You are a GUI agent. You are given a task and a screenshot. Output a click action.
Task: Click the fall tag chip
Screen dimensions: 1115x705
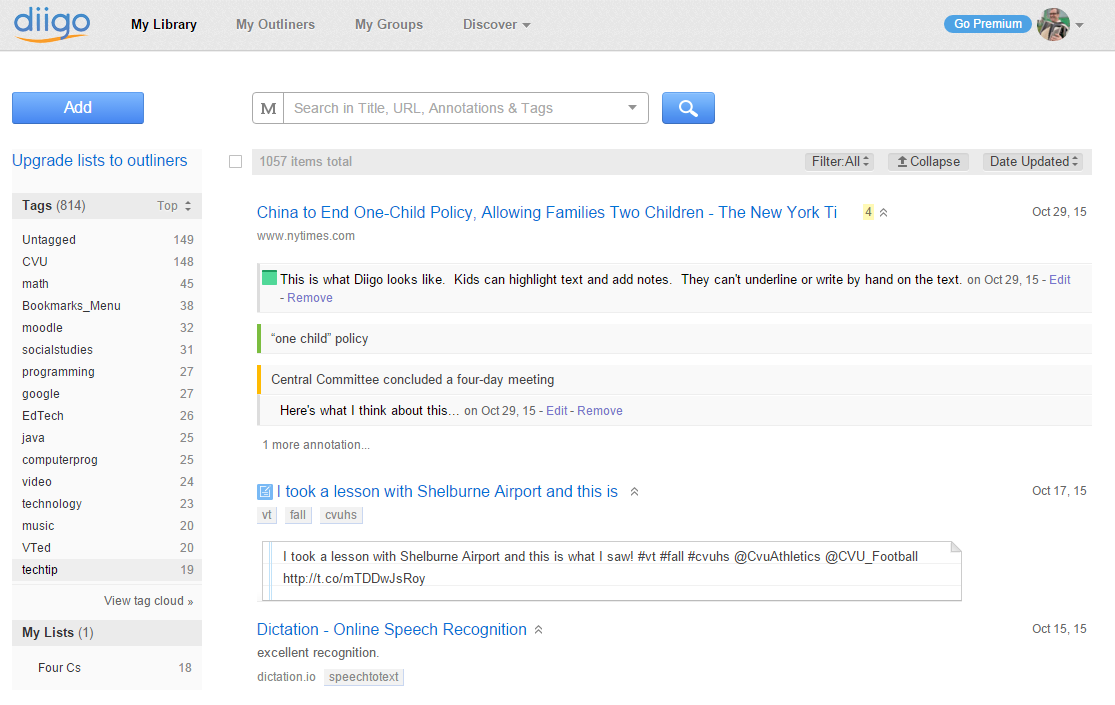pyautogui.click(x=298, y=515)
